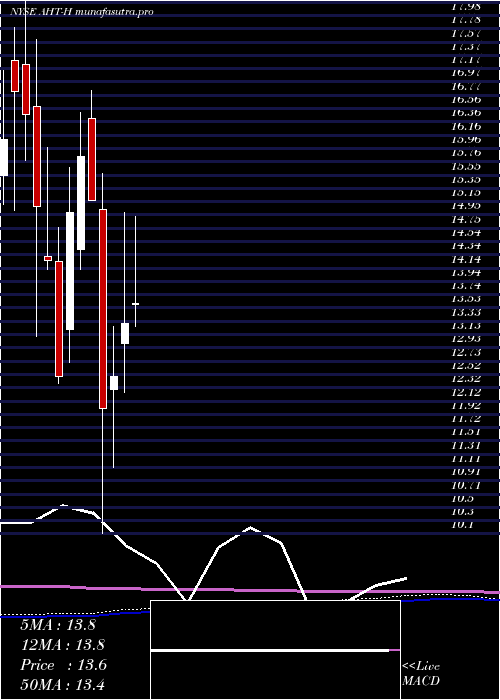Click the 12MA : 13.8 readout
Screen dimensions: 500x700
coord(62,645)
